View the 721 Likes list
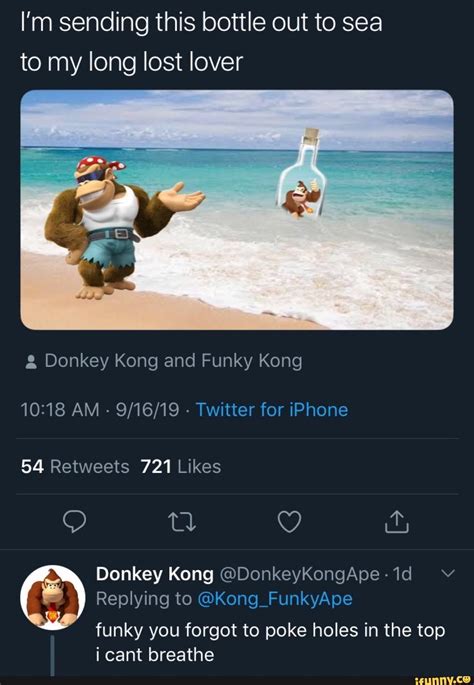Screen dimensions: 474x685 pos(181,467)
